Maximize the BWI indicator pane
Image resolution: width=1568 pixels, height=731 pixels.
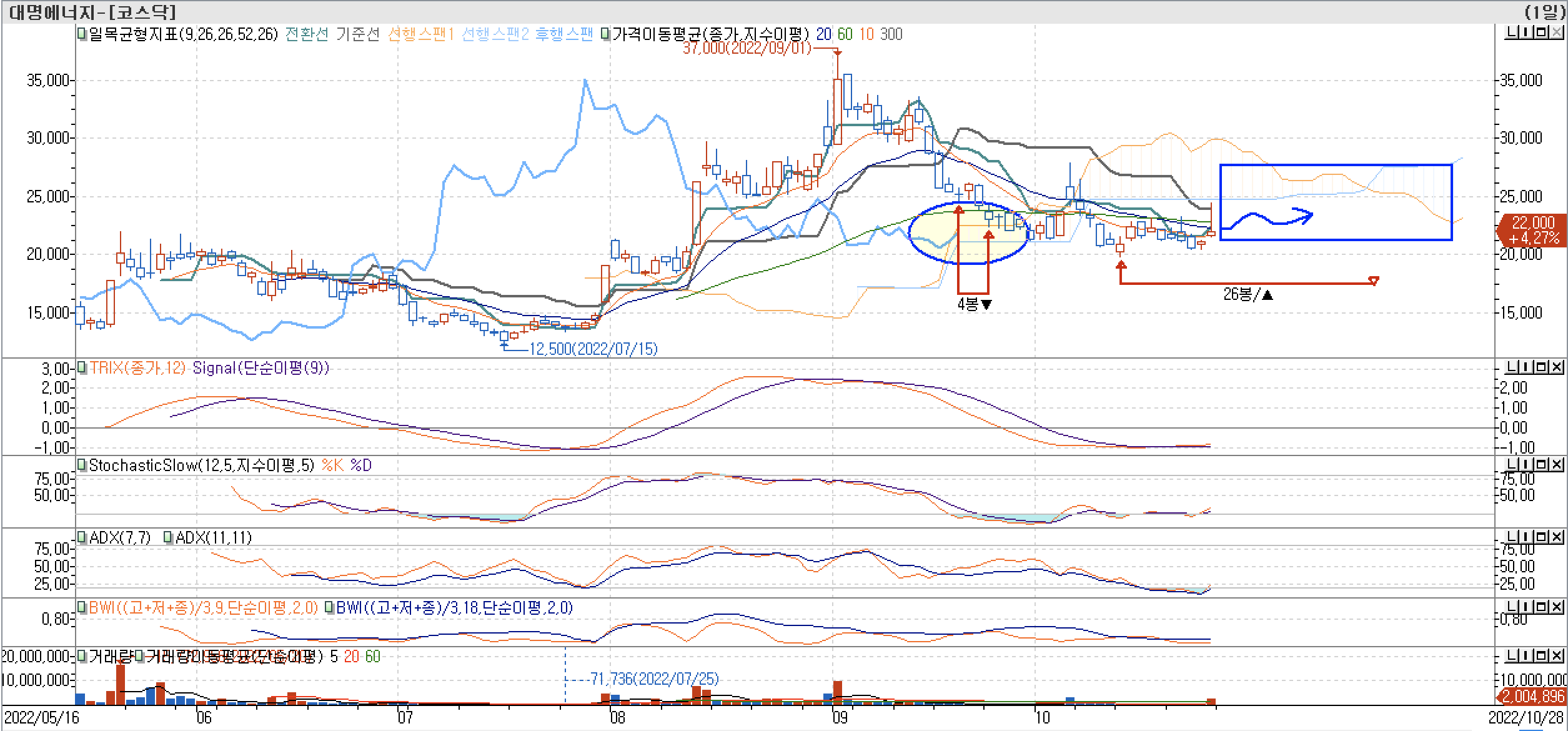pyautogui.click(x=1541, y=607)
